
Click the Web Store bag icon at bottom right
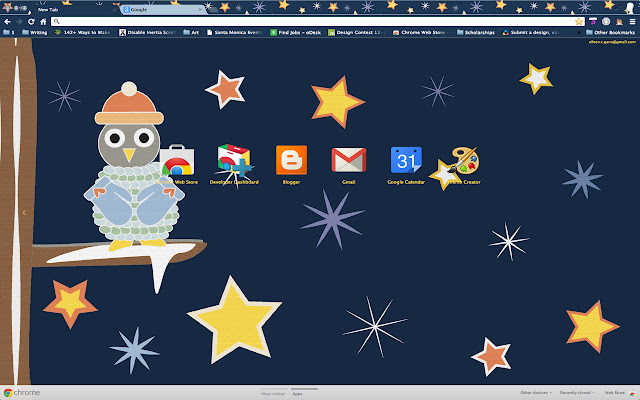pos(633,393)
